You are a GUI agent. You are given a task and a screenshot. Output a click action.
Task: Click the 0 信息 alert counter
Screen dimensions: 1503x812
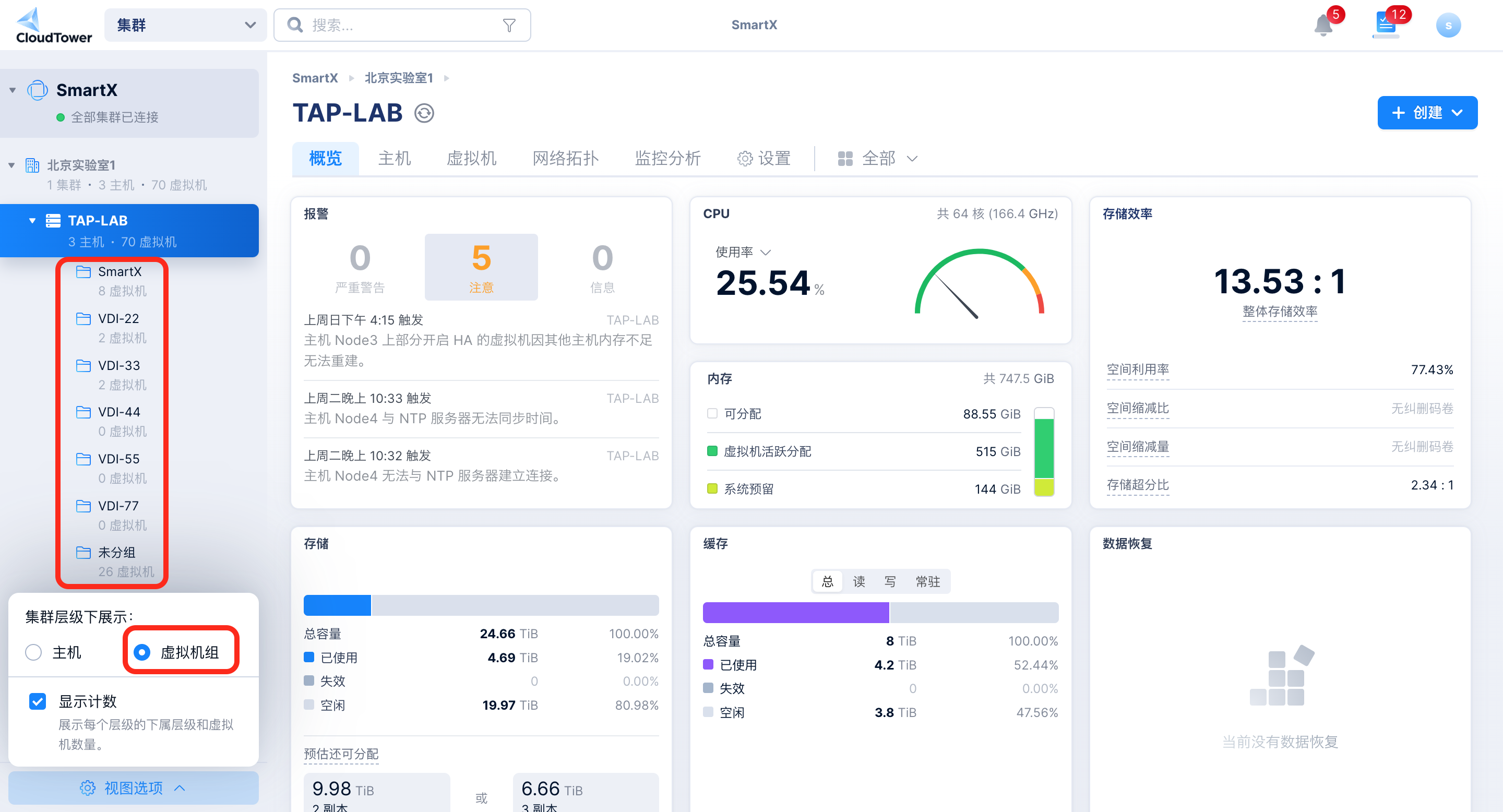[603, 267]
